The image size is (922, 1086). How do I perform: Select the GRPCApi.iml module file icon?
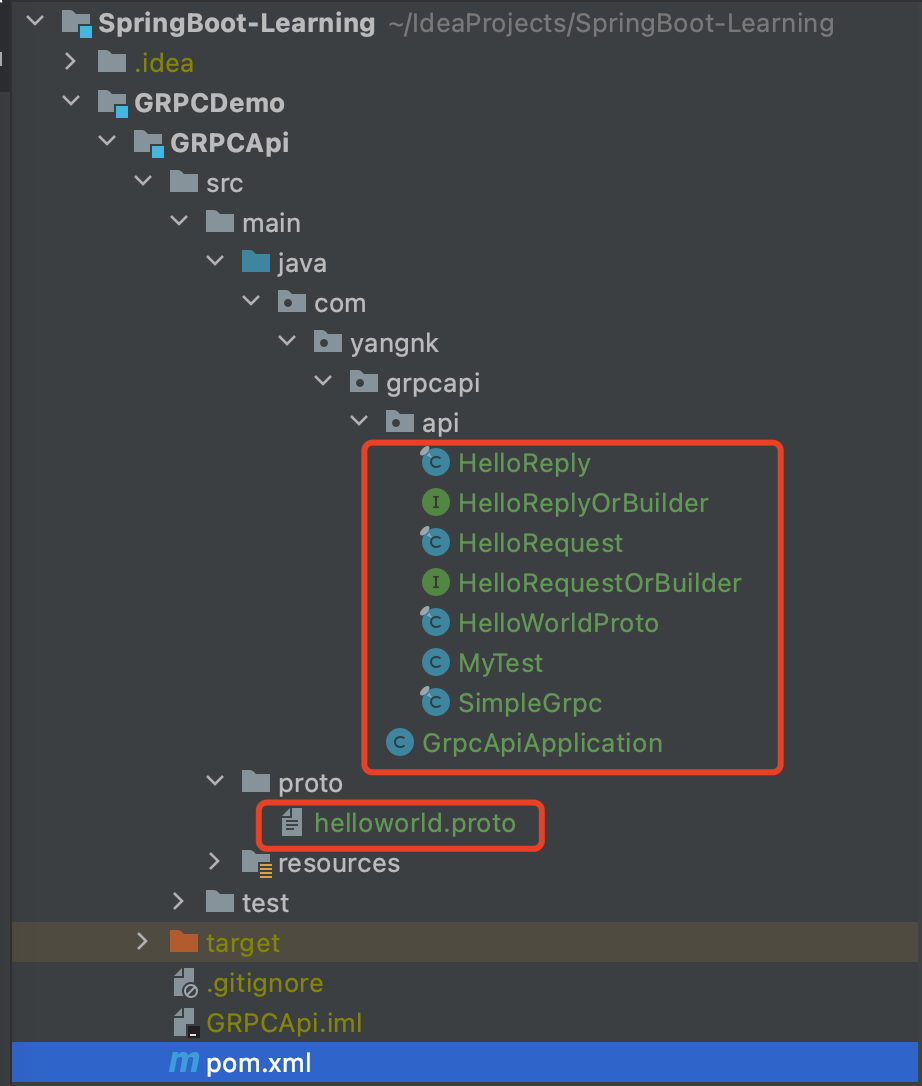click(x=183, y=1023)
